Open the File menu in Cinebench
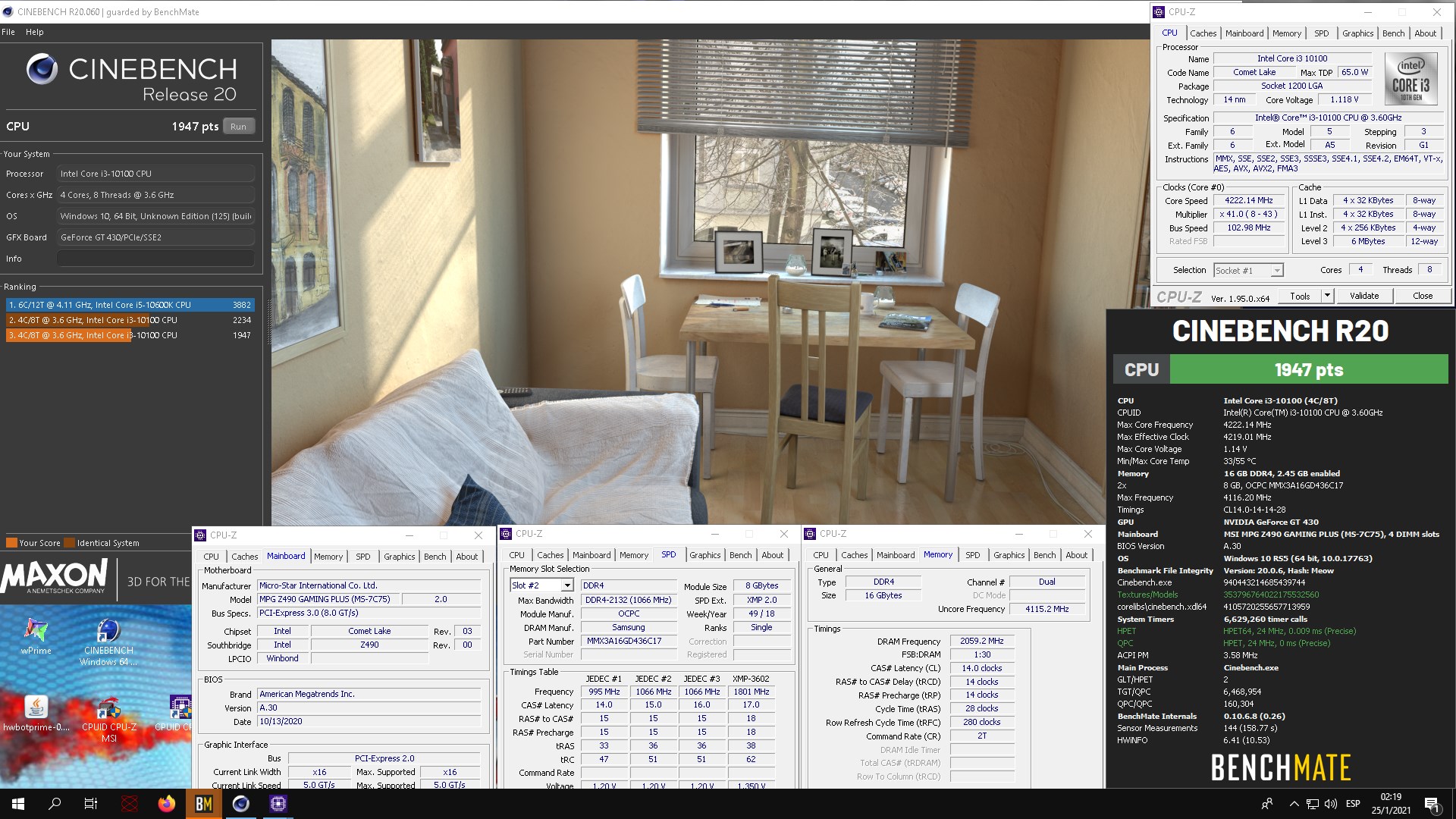 point(8,32)
